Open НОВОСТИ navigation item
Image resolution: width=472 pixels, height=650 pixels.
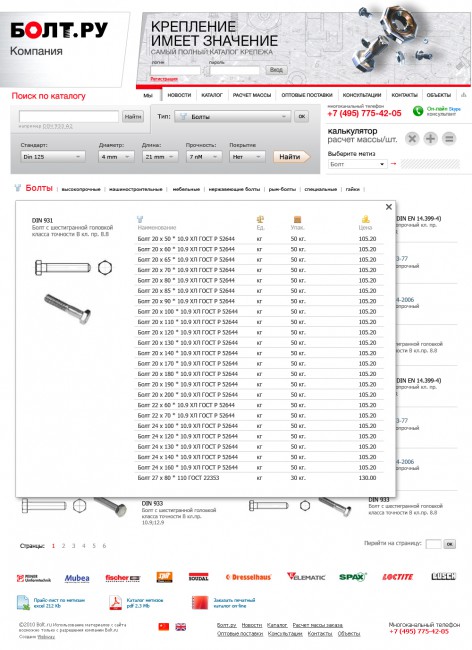tap(179, 95)
